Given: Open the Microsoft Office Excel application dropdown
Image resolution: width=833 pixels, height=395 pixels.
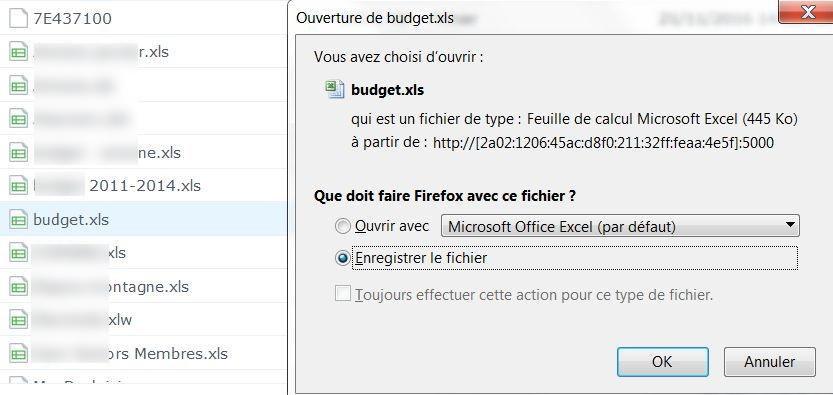Looking at the screenshot, I should [620, 226].
